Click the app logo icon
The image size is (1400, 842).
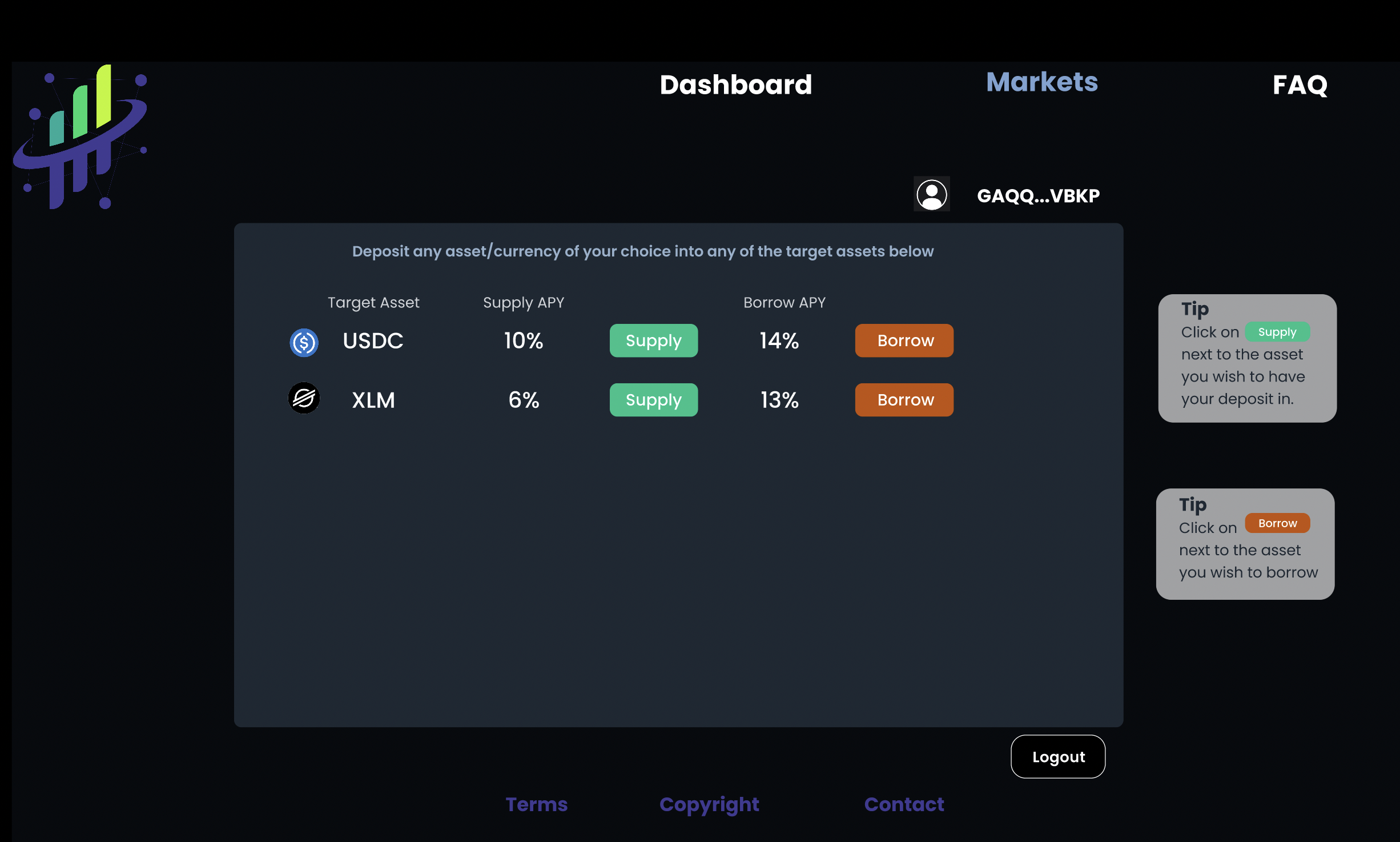[x=81, y=137]
